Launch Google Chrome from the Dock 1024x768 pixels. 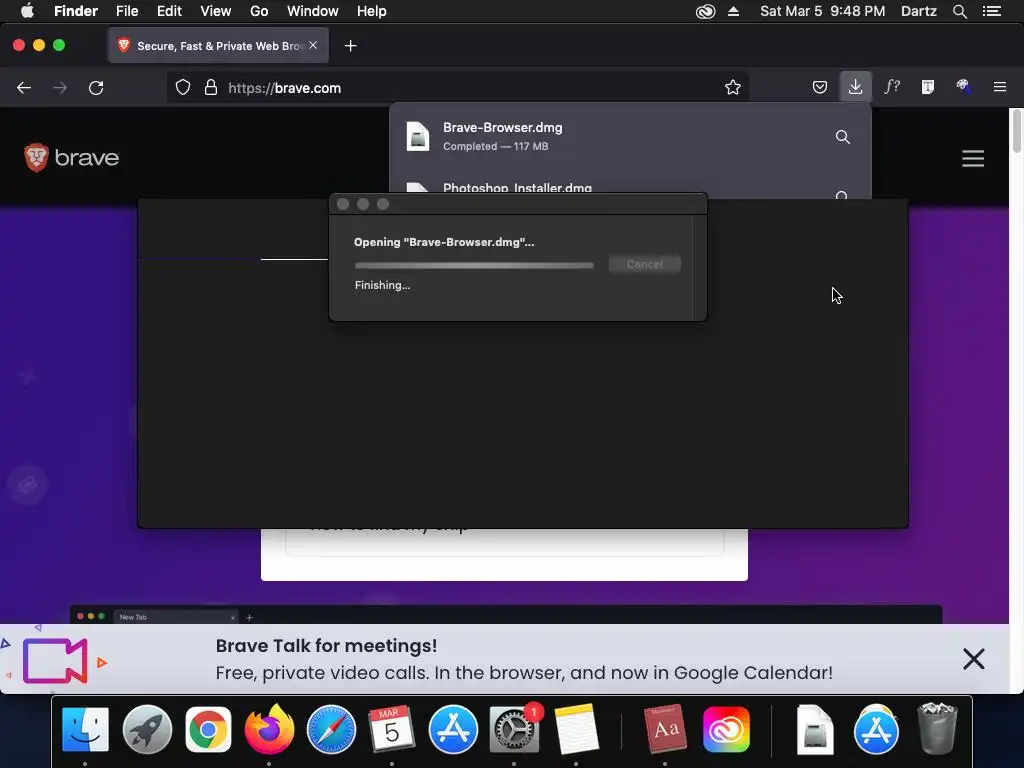tap(208, 729)
